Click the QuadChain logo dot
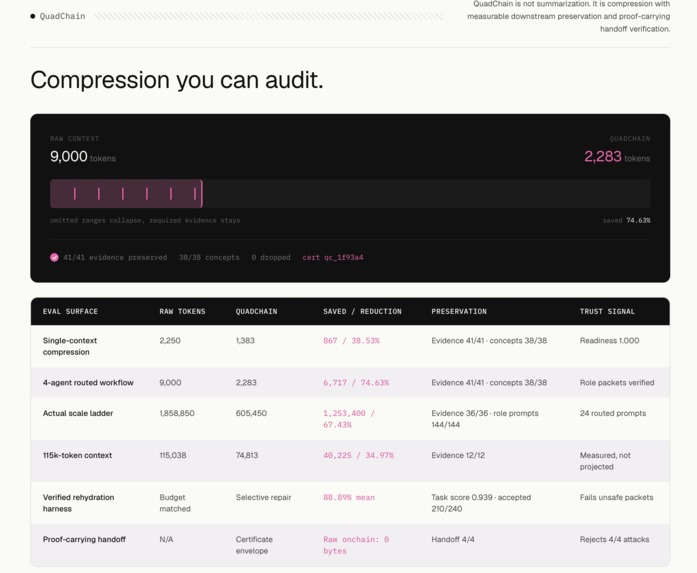Viewport: 697px width, 573px height. tap(32, 16)
